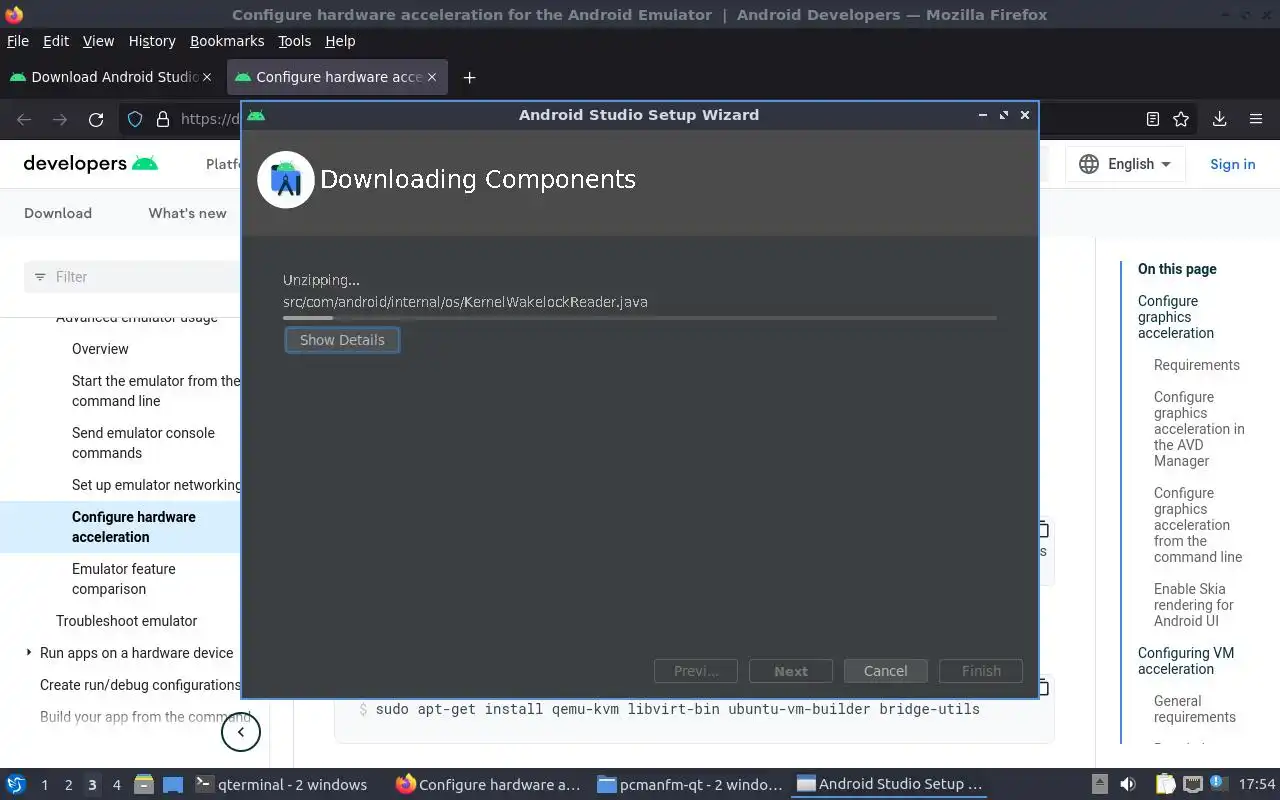This screenshot has width=1280, height=800.
Task: Open Create run/debug configurations
Action: [x=140, y=685]
